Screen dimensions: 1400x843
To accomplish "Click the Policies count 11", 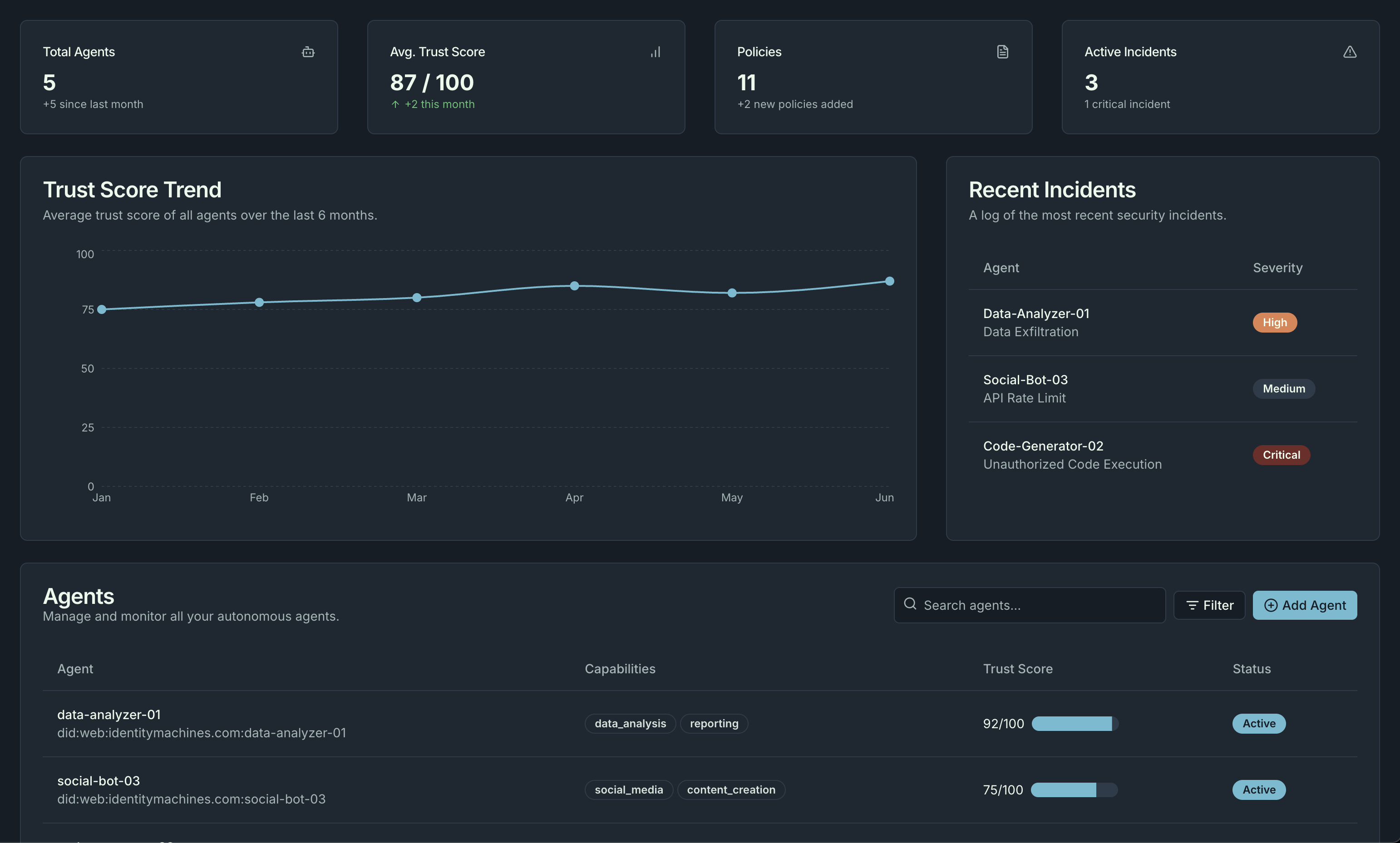I will (x=746, y=83).
